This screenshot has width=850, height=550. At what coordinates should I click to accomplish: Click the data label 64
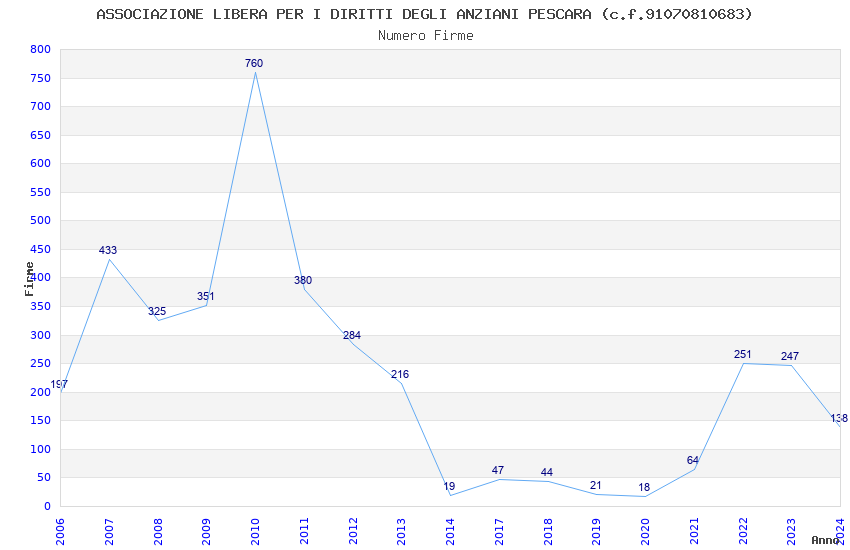(693, 461)
